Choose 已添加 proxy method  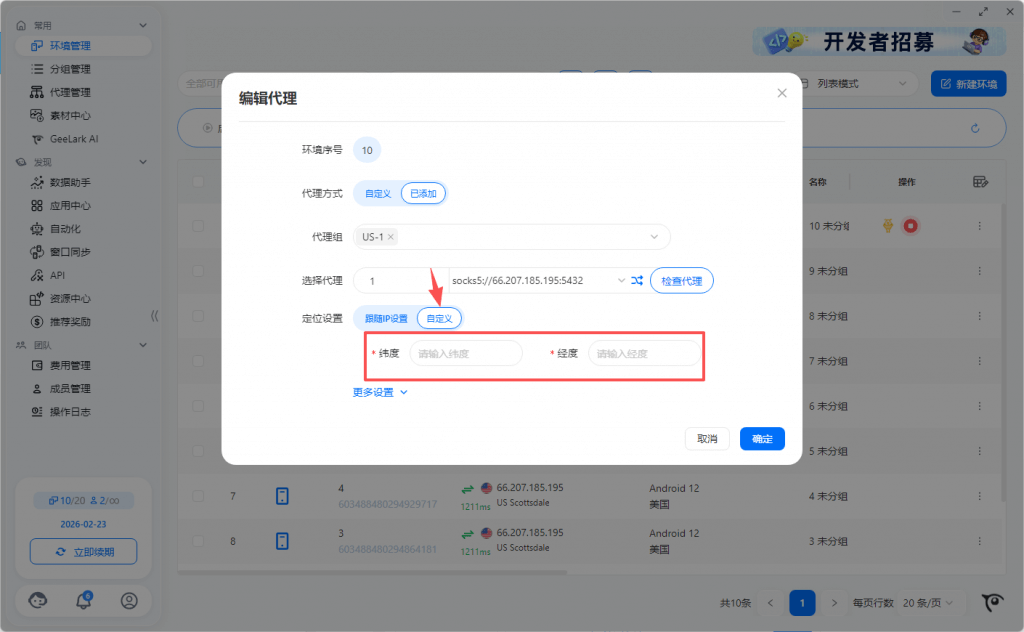tap(423, 193)
